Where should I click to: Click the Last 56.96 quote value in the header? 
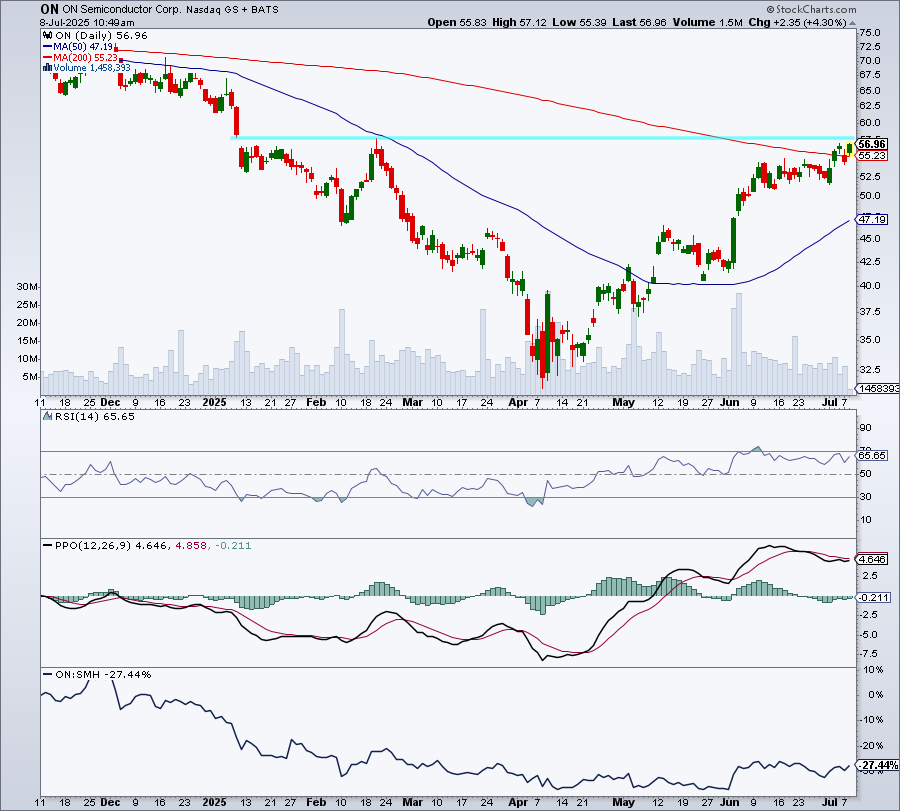(639, 22)
